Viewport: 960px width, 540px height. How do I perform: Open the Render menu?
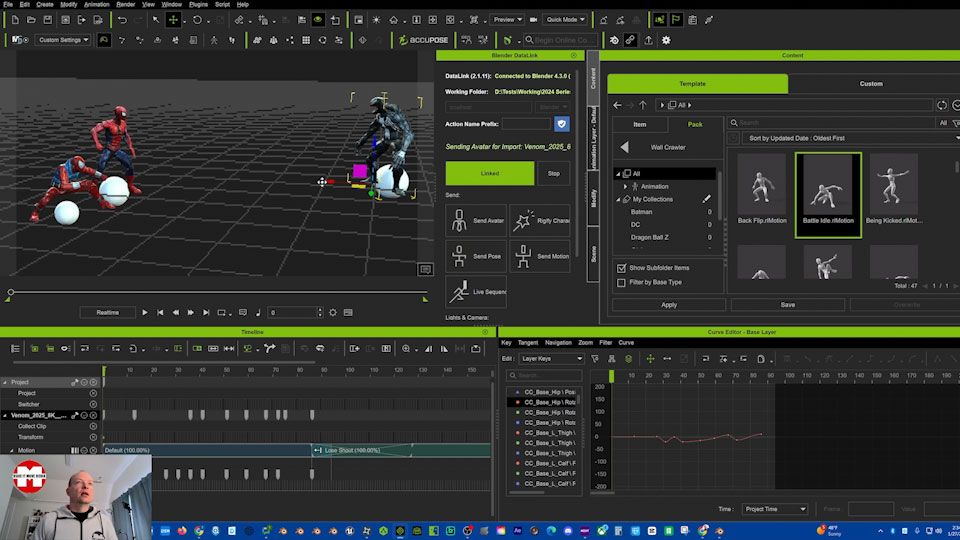pyautogui.click(x=126, y=4)
